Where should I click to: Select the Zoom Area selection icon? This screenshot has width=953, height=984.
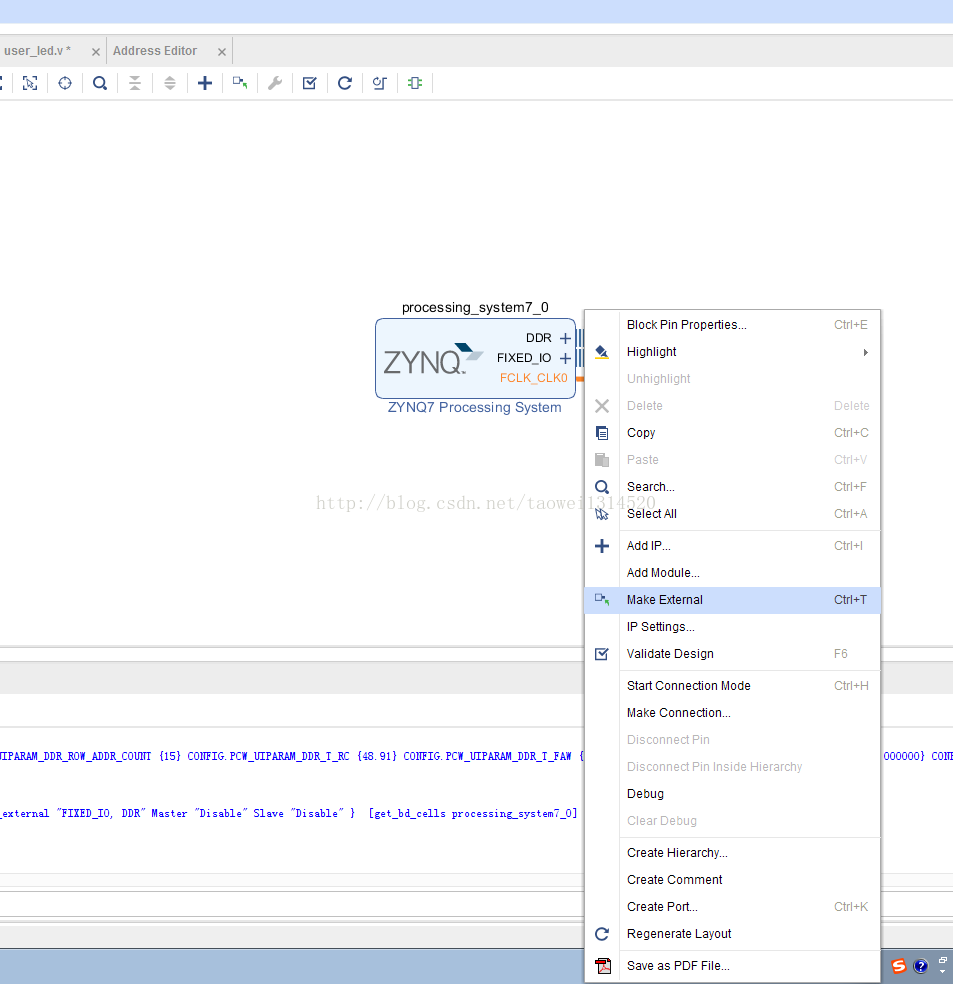click(x=30, y=83)
